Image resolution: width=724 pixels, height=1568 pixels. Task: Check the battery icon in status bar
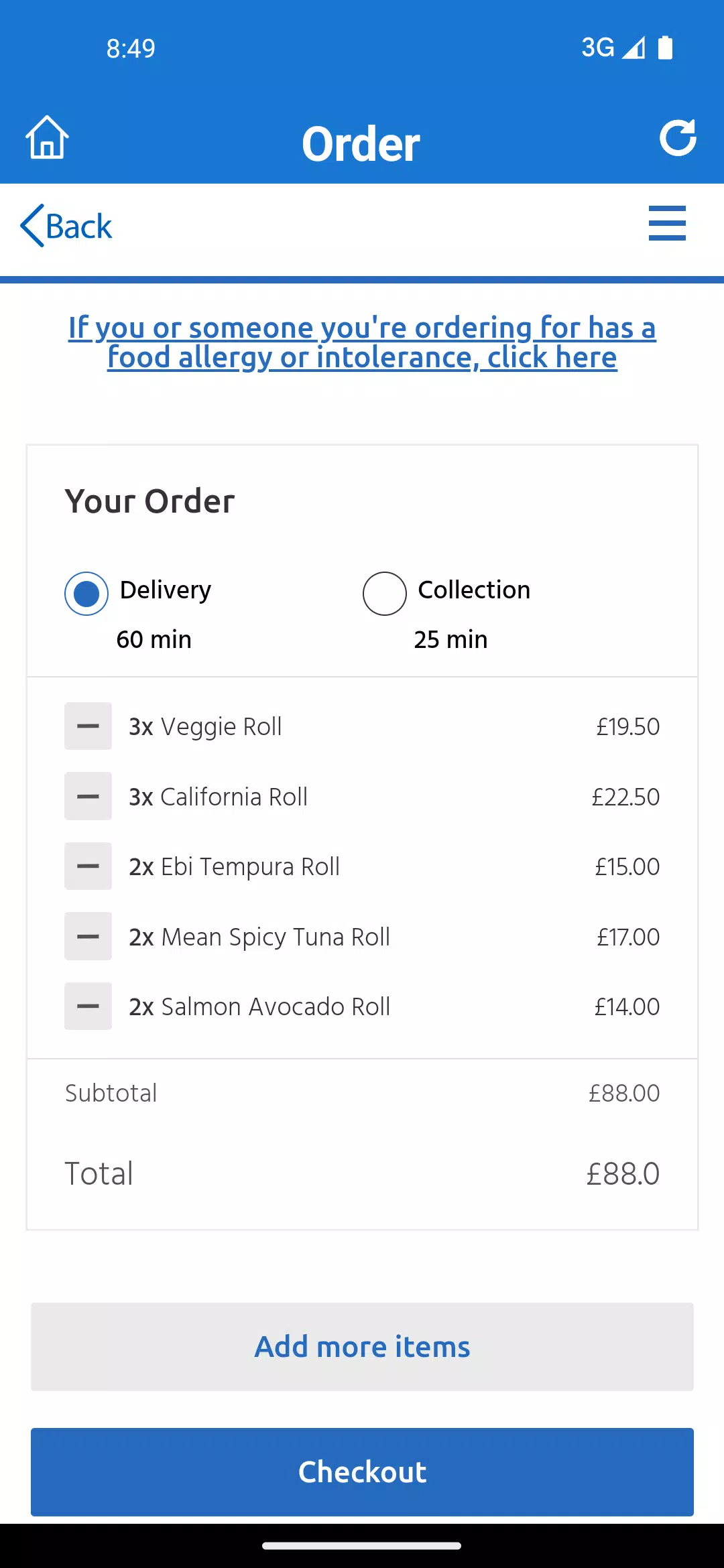pyautogui.click(x=665, y=48)
